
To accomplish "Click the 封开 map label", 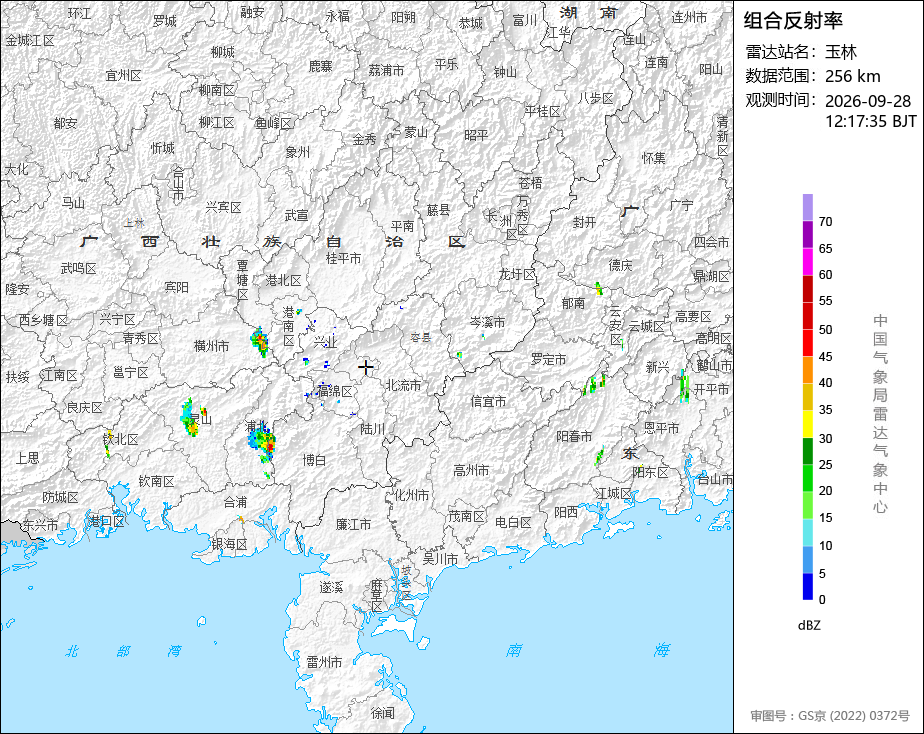I will (x=585, y=222).
